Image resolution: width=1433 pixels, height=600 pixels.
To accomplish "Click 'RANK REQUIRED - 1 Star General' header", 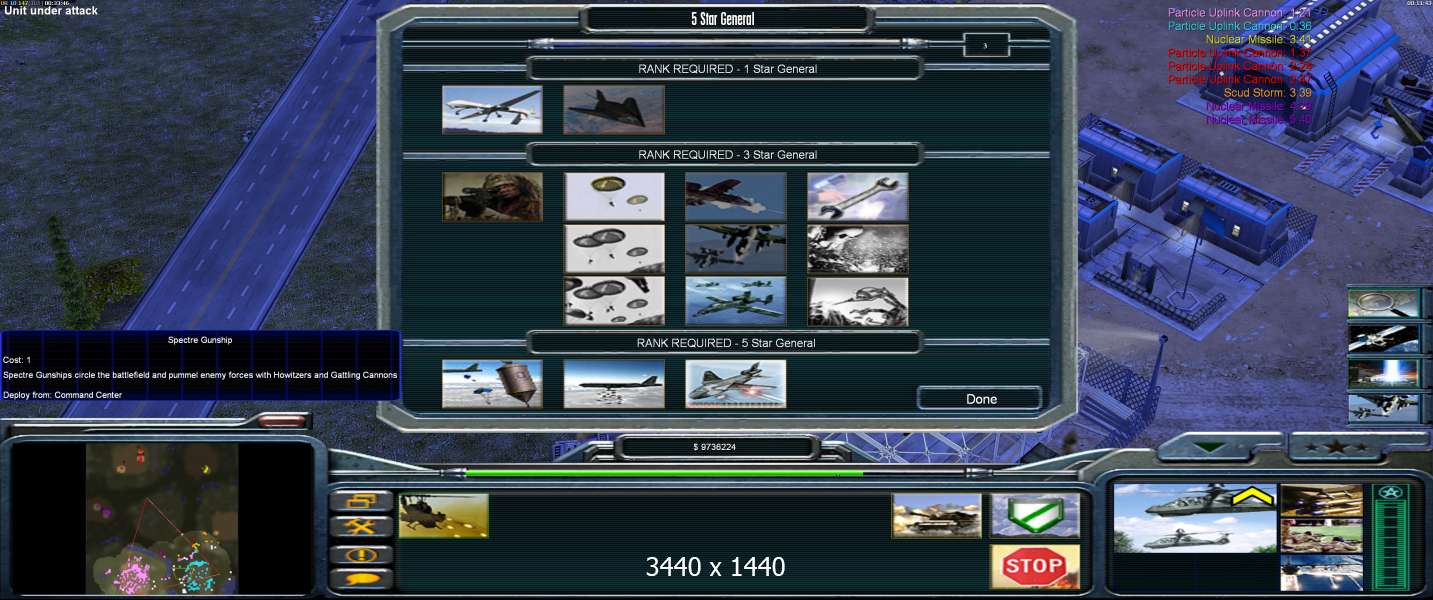I will click(727, 69).
